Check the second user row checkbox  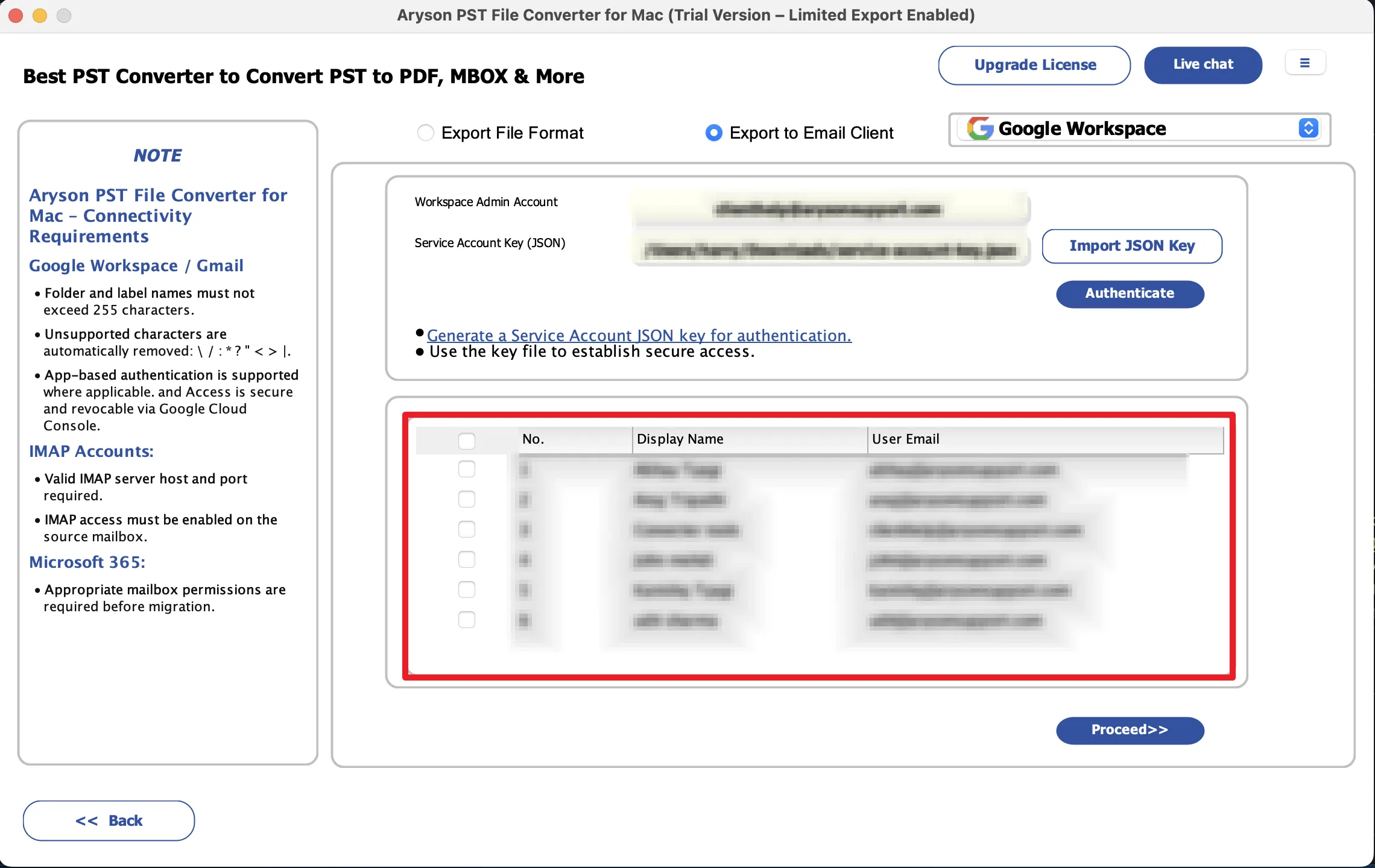click(x=467, y=499)
